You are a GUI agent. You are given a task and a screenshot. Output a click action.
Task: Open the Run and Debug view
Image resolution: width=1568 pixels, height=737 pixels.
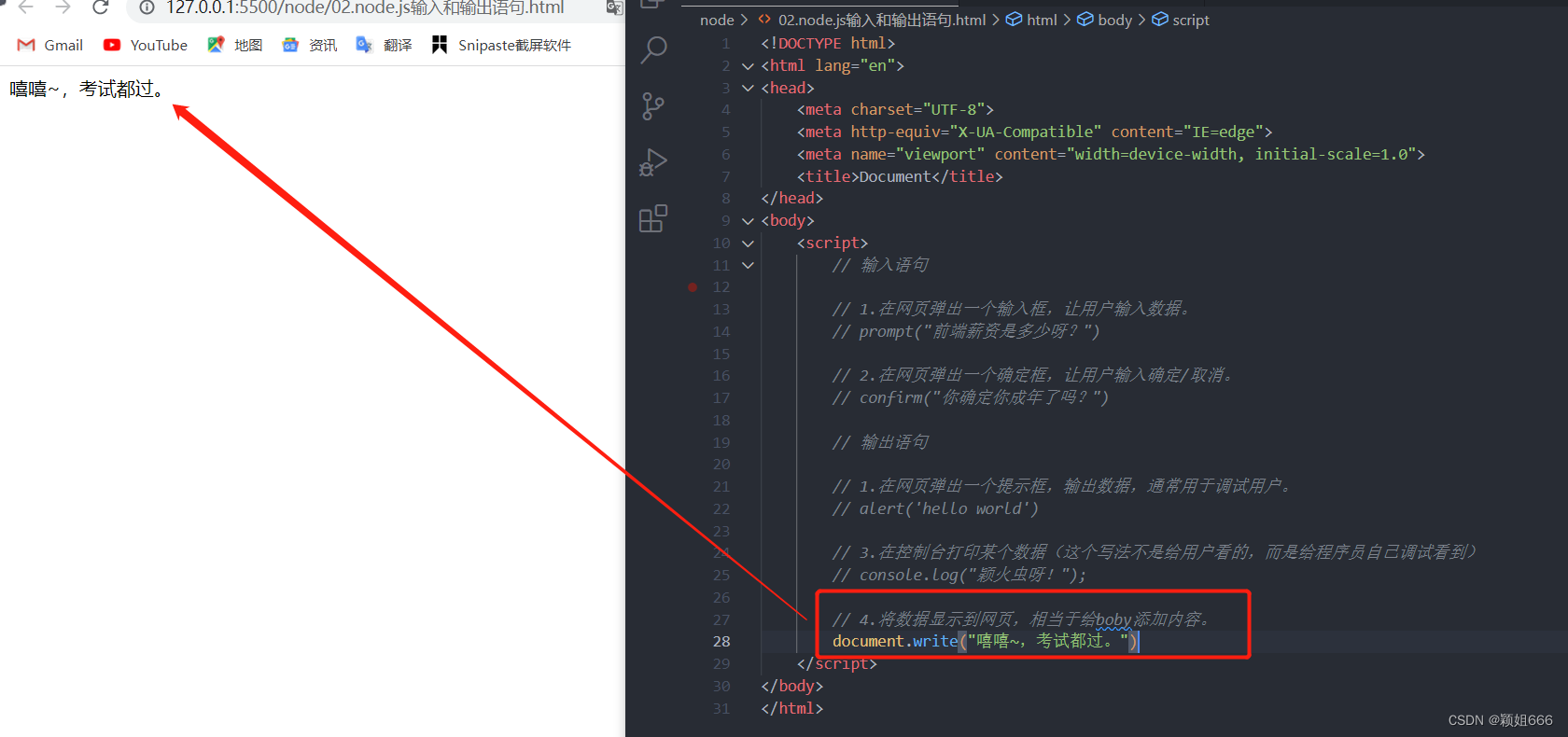pos(653,162)
